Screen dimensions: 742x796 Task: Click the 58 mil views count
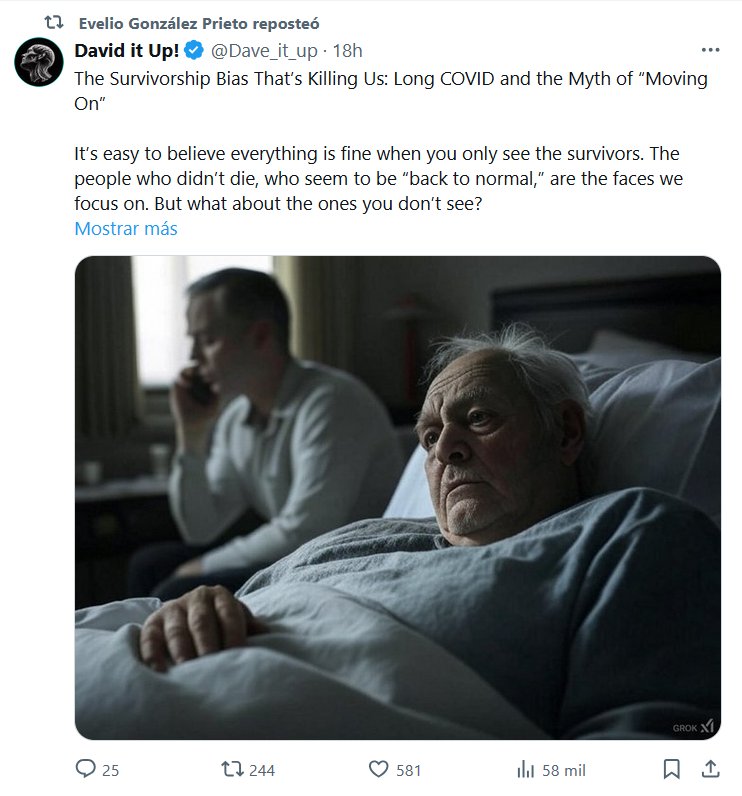pyautogui.click(x=564, y=770)
